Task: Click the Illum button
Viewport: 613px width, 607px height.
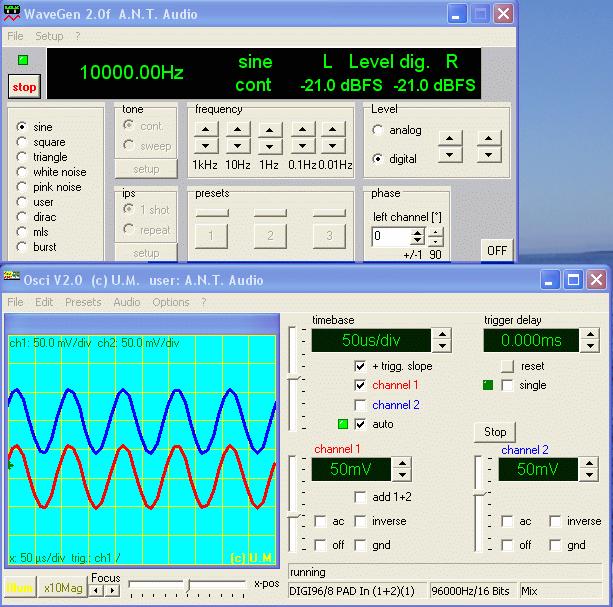Action: 20,587
